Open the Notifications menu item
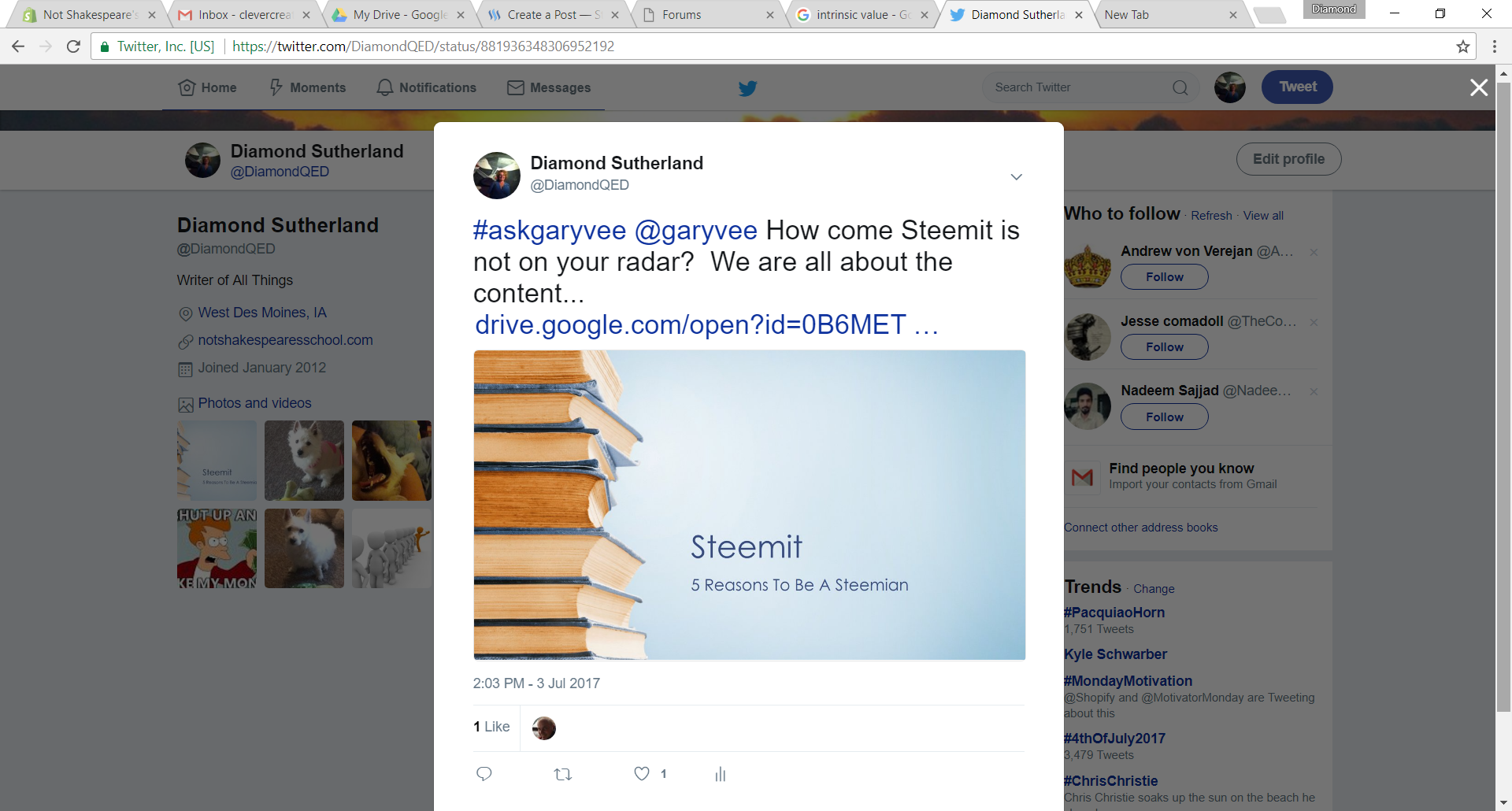 [x=426, y=87]
